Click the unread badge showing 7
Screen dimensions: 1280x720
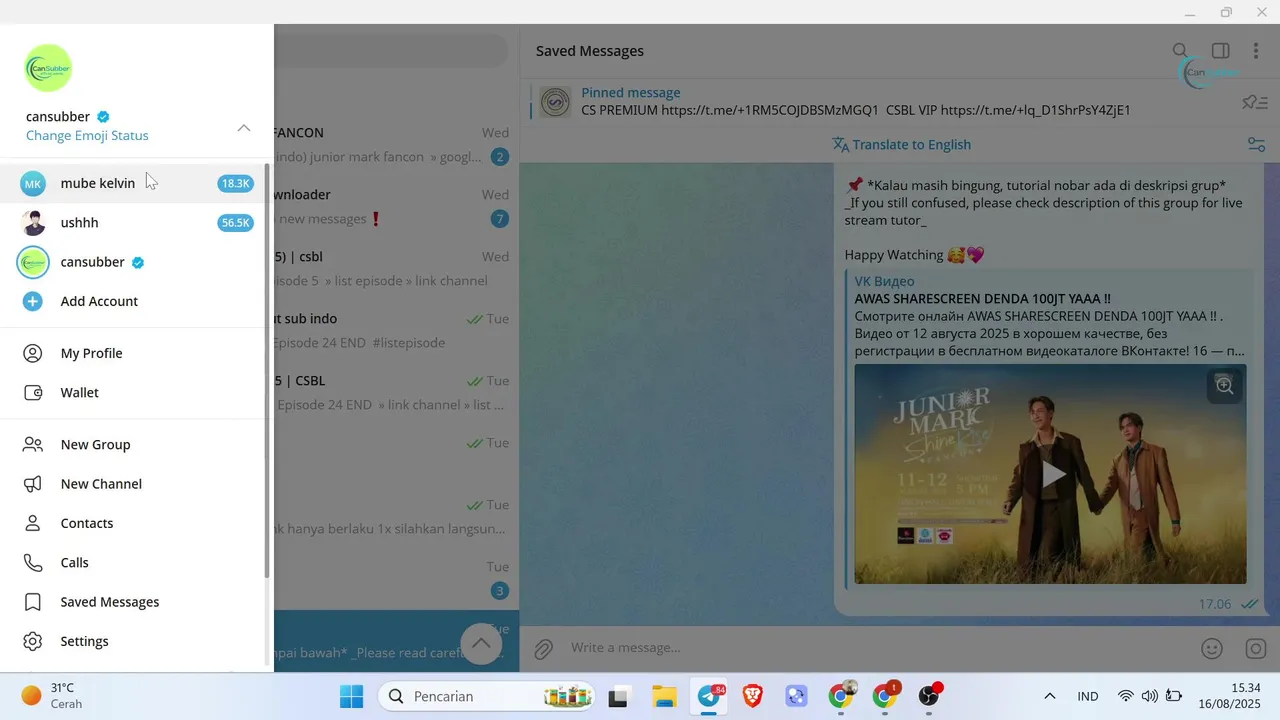(x=500, y=219)
